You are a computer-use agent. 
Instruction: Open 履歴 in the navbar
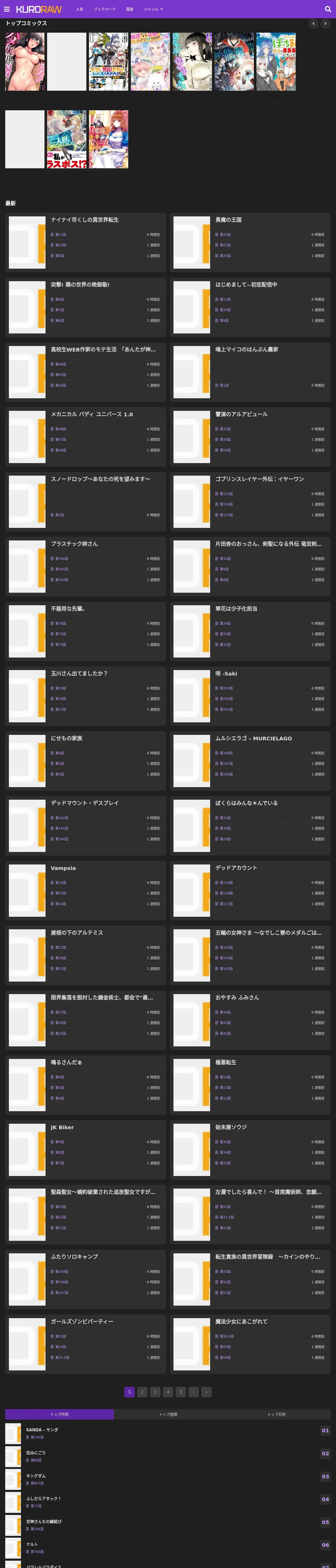(129, 9)
